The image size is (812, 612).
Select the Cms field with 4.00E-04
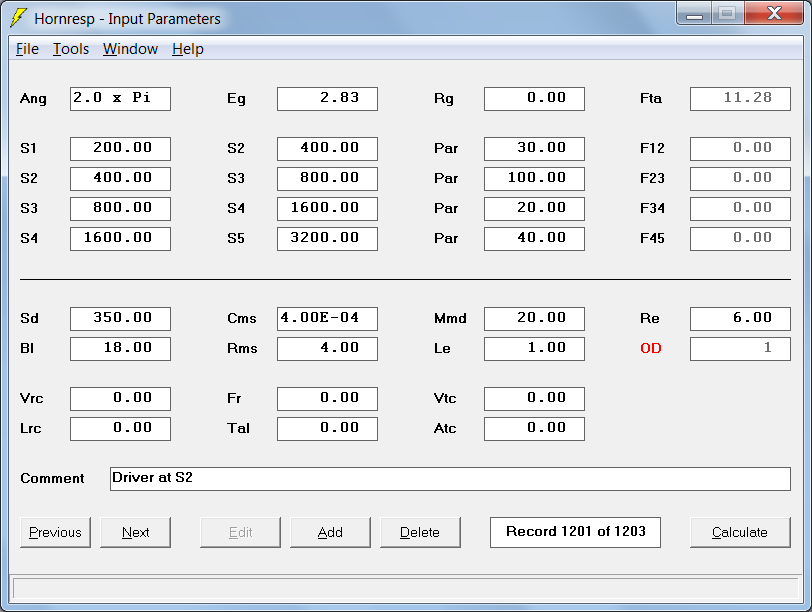click(x=327, y=318)
